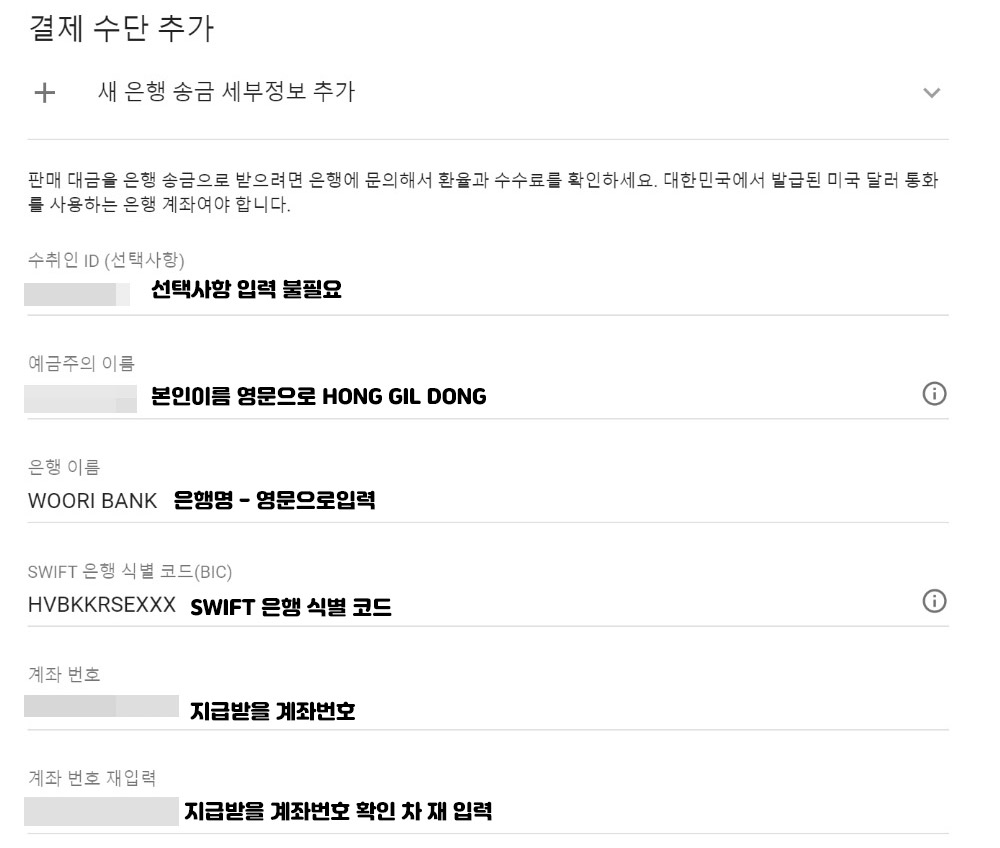Collapse the bank transfer details section chevron
The width and height of the screenshot is (1000, 848).
click(x=932, y=93)
